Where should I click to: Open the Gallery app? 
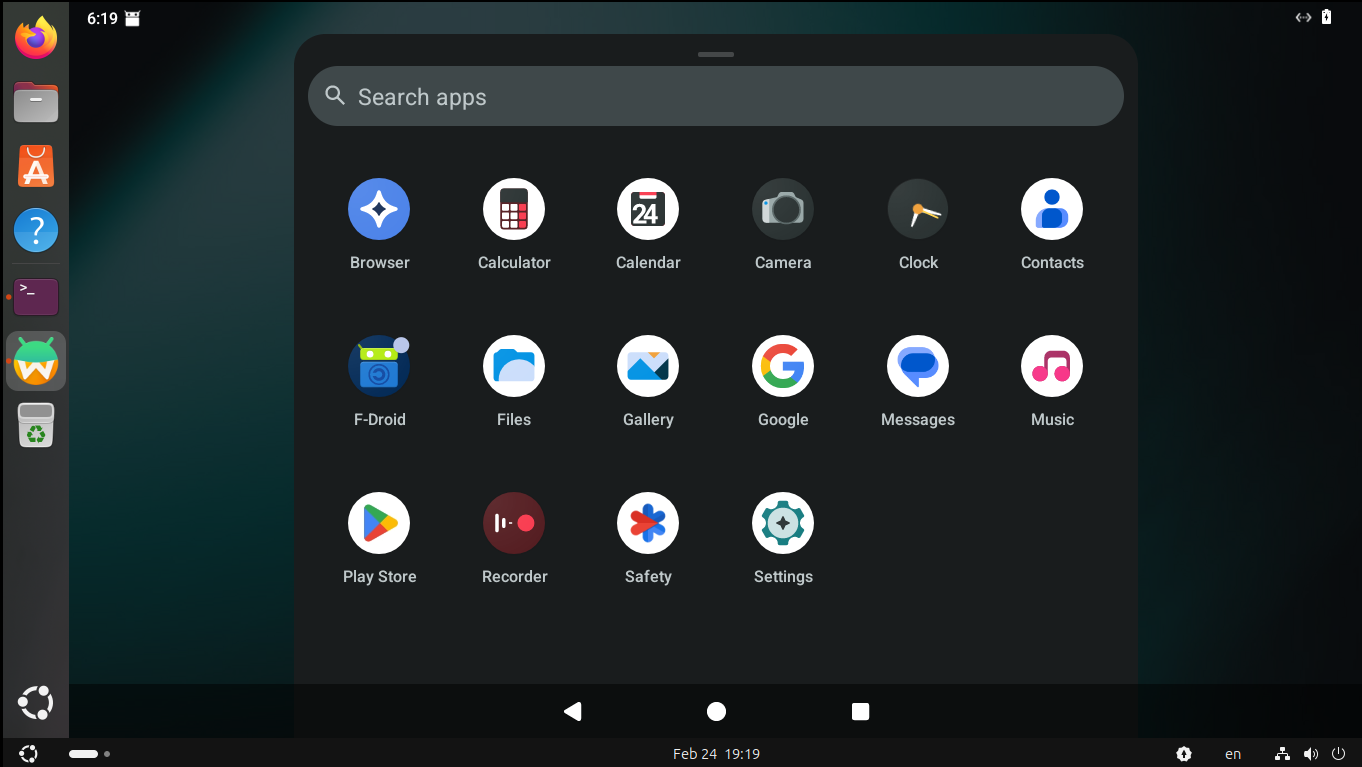point(648,366)
